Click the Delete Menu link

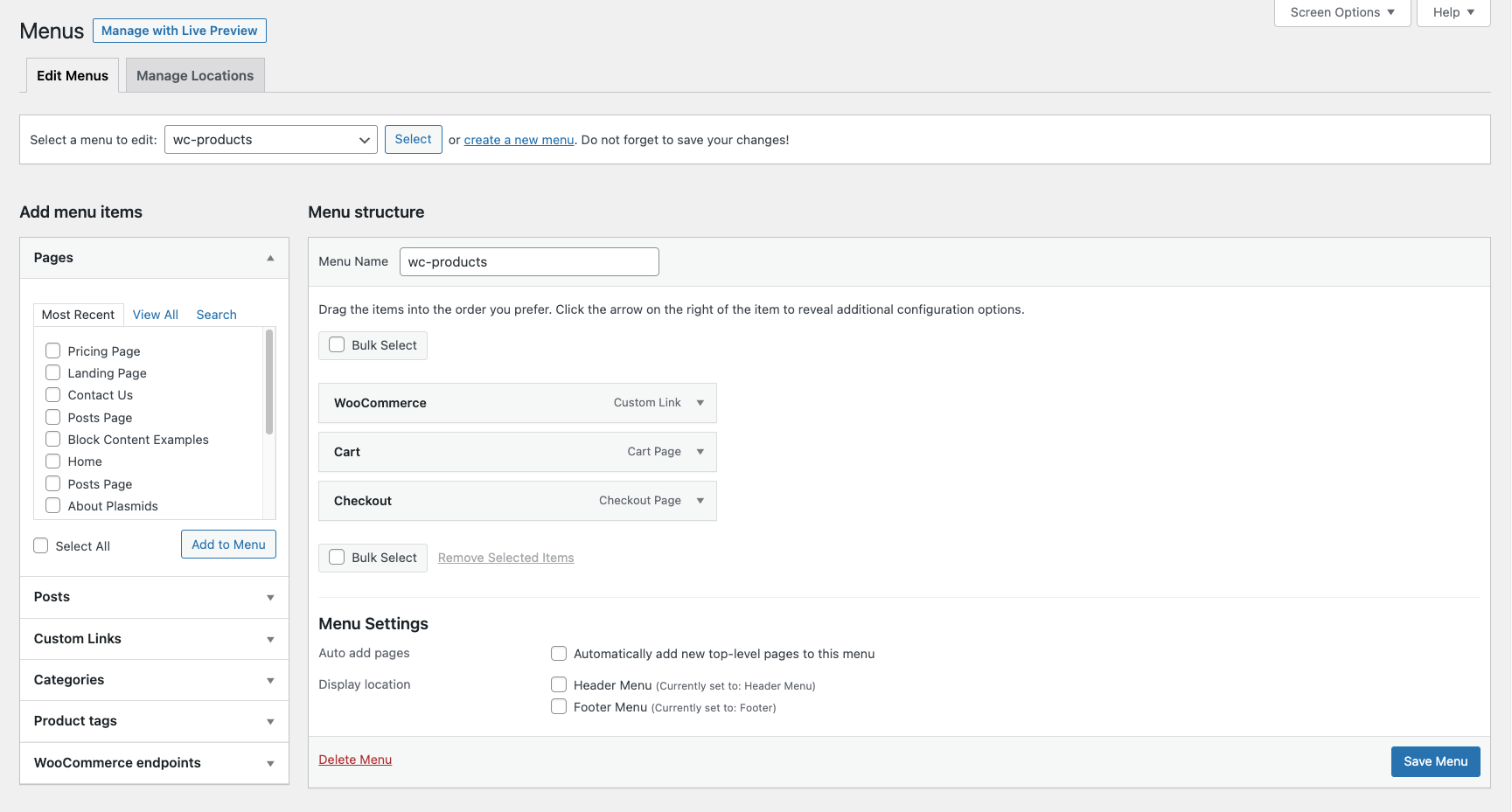[x=355, y=760]
